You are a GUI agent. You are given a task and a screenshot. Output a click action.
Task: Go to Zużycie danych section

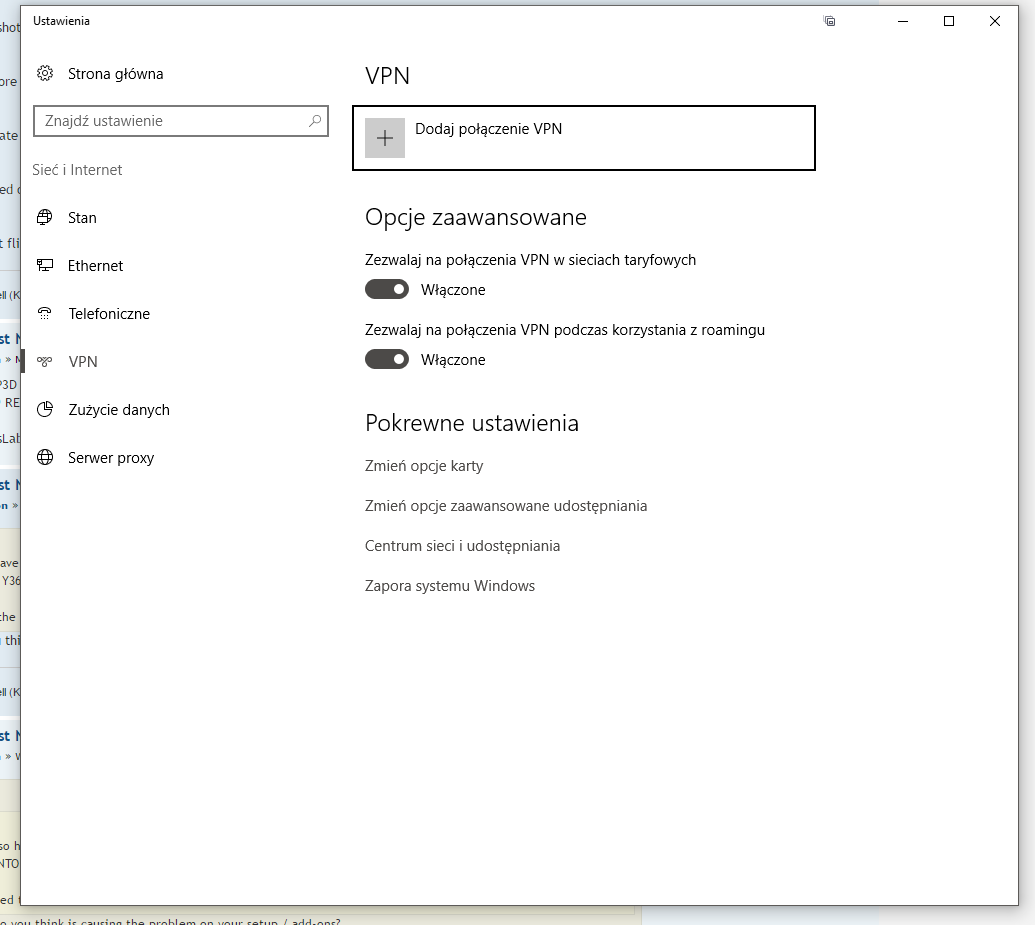[x=118, y=410]
